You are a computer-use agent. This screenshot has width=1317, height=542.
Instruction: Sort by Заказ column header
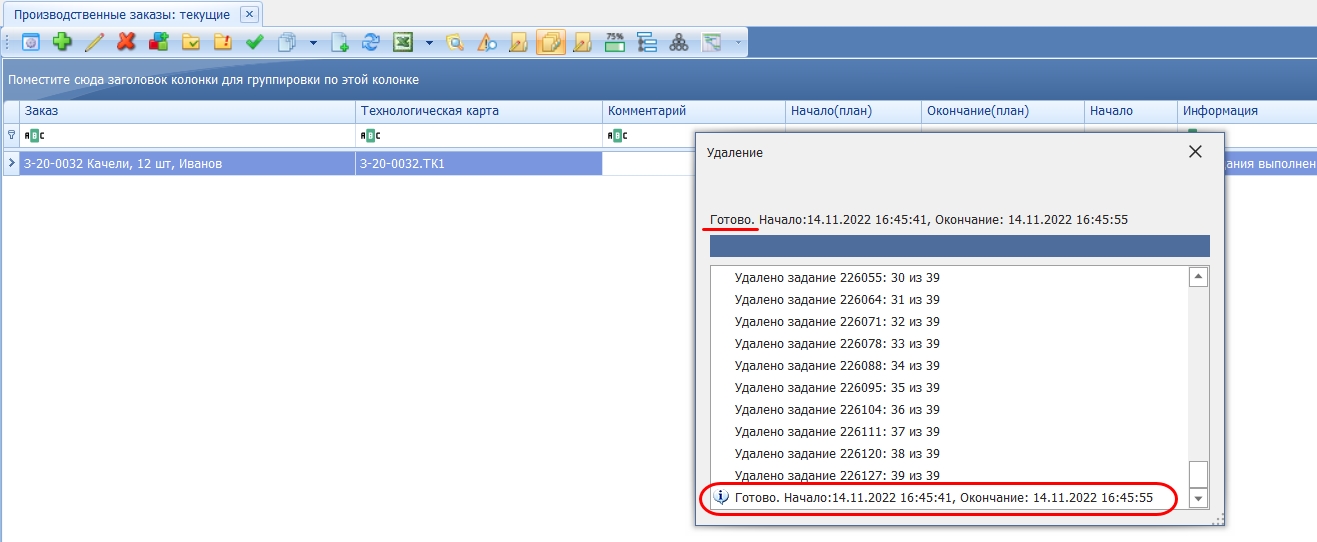[x=187, y=111]
